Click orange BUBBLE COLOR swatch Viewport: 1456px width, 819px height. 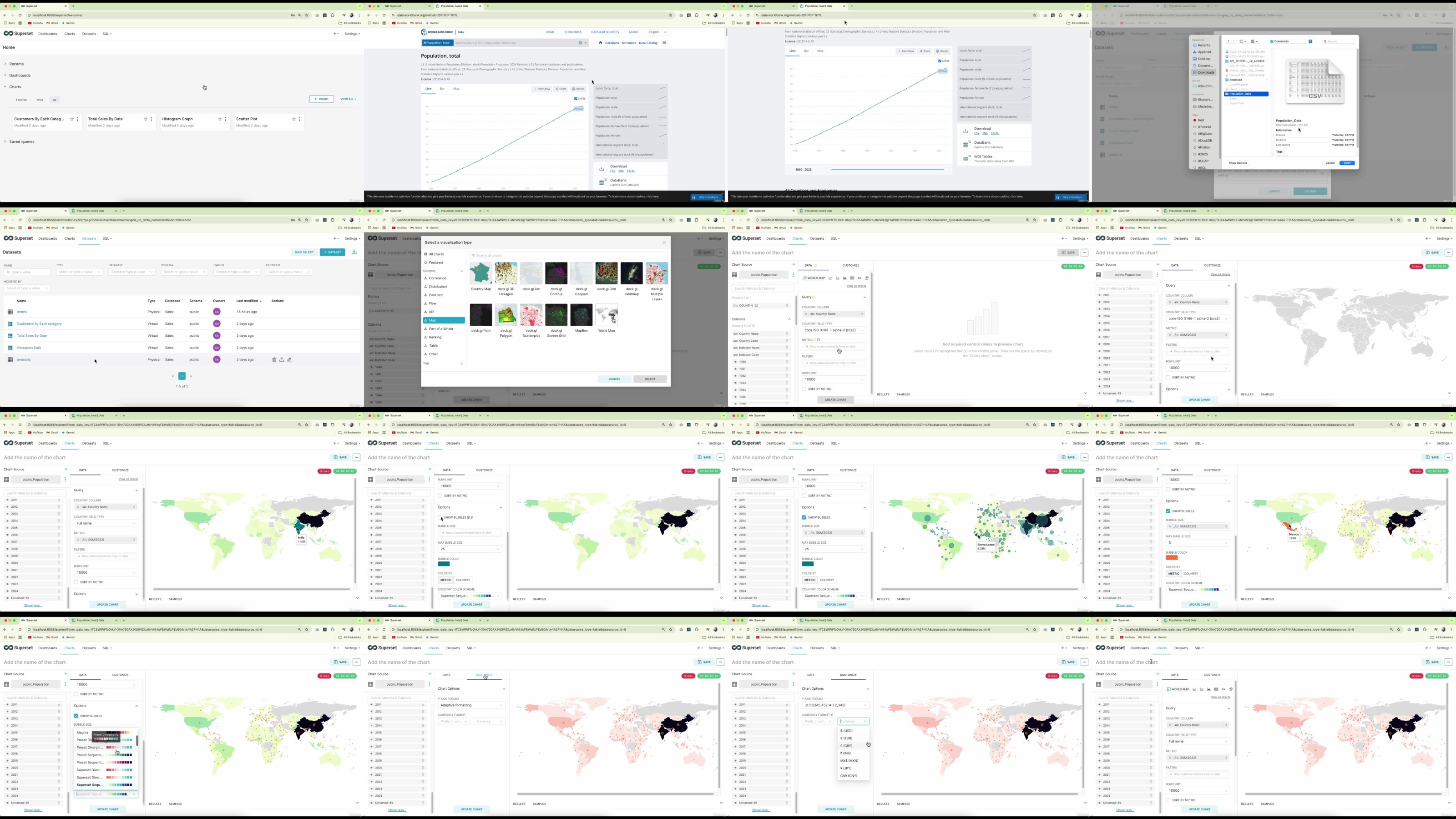click(1172, 558)
